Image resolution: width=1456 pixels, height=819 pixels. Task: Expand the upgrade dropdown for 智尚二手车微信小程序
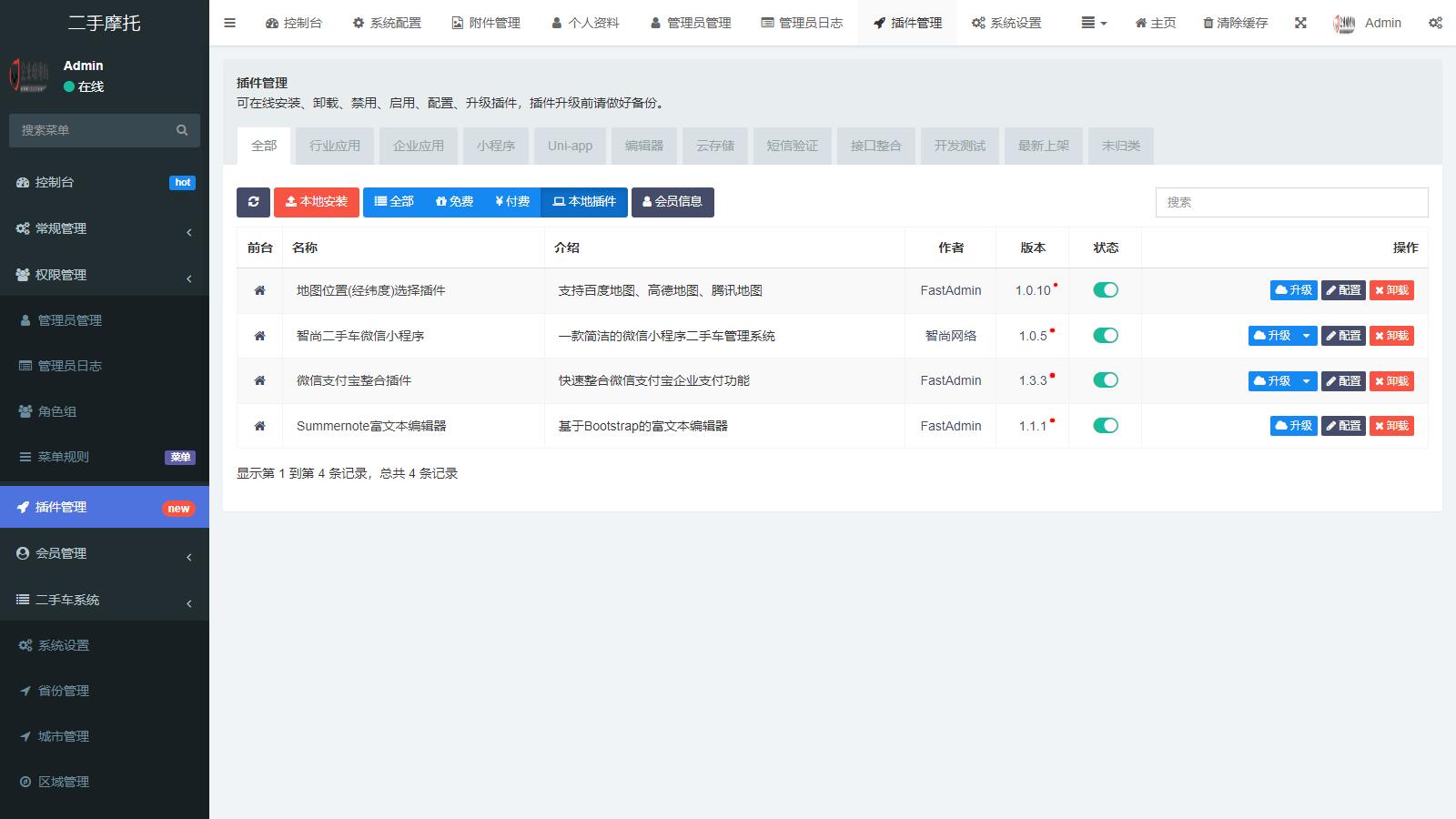tap(1308, 335)
